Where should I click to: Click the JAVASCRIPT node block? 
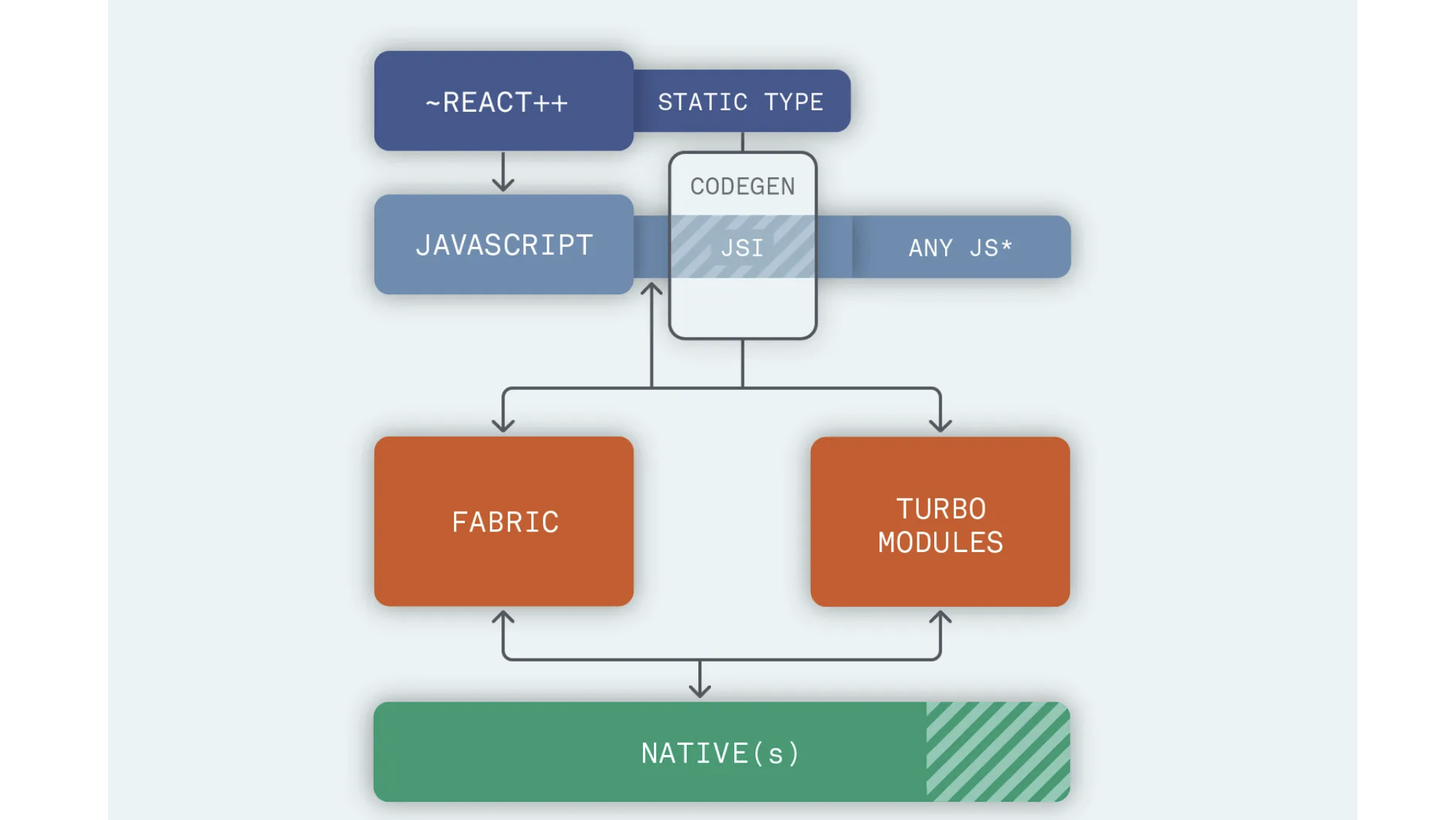click(x=502, y=245)
